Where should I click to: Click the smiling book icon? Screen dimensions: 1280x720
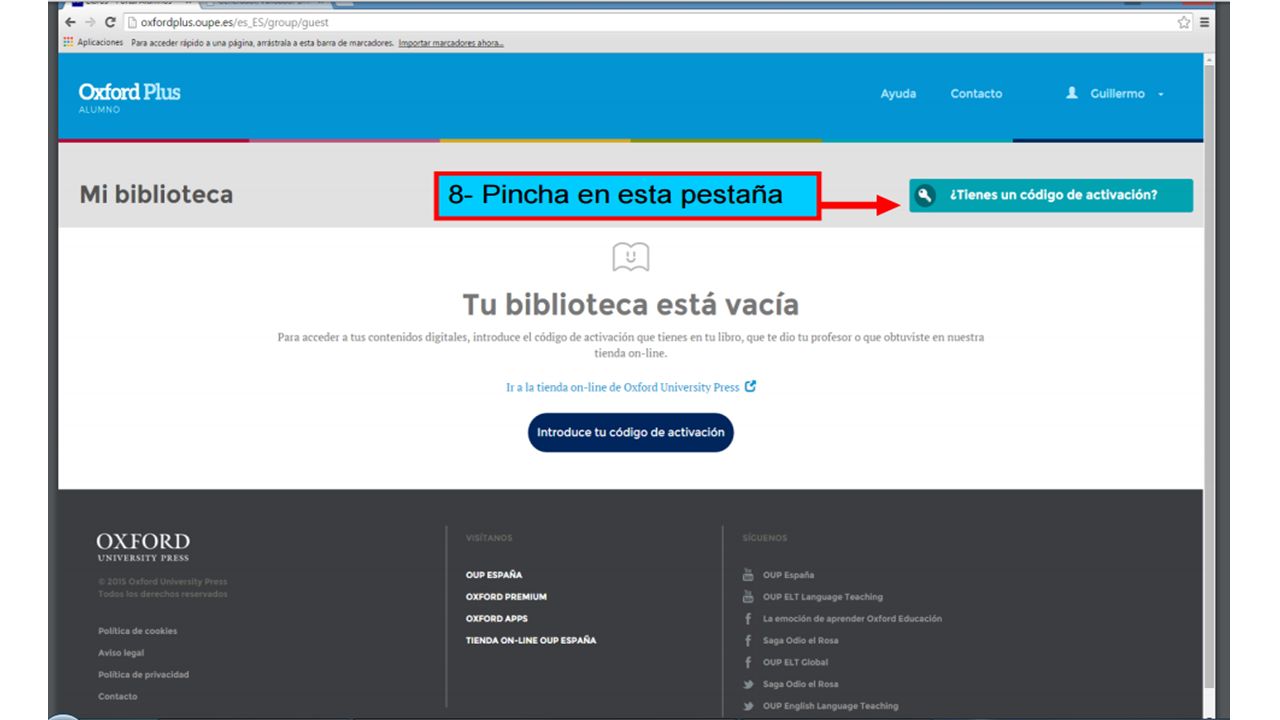[630, 256]
